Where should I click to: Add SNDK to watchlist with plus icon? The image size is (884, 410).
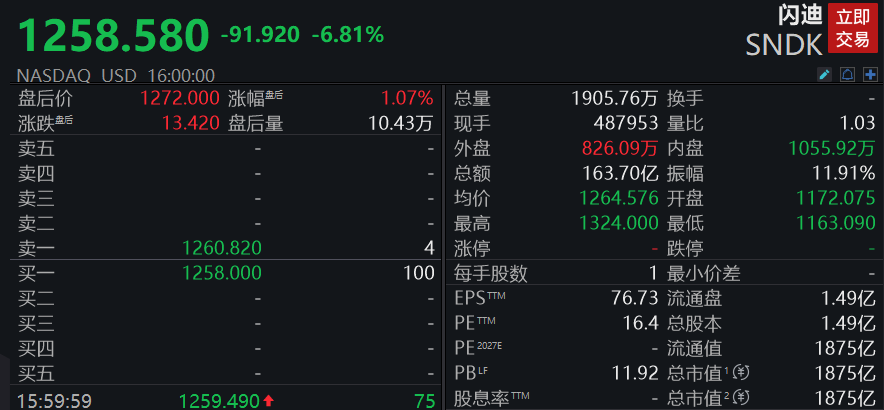coord(871,74)
